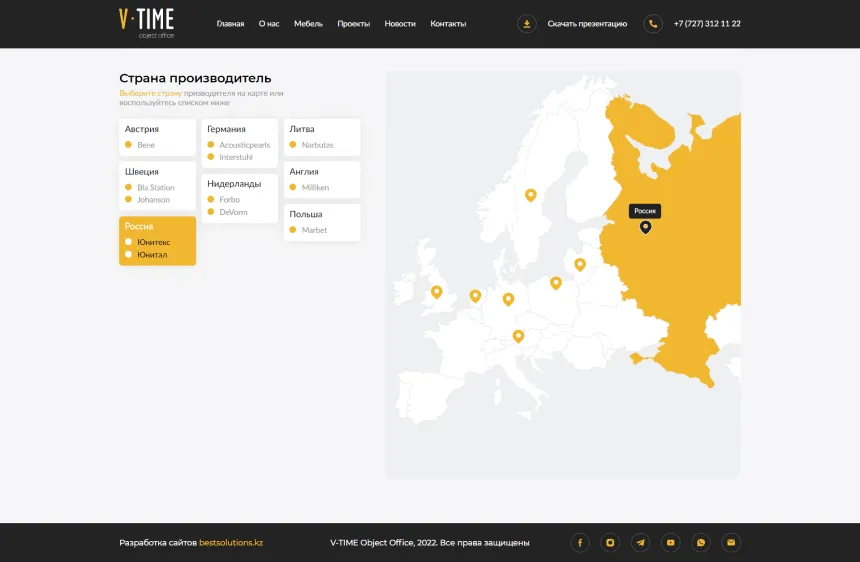Image resolution: width=860 pixels, height=562 pixels.
Task: Open the YouTube icon in footer
Action: (x=670, y=542)
